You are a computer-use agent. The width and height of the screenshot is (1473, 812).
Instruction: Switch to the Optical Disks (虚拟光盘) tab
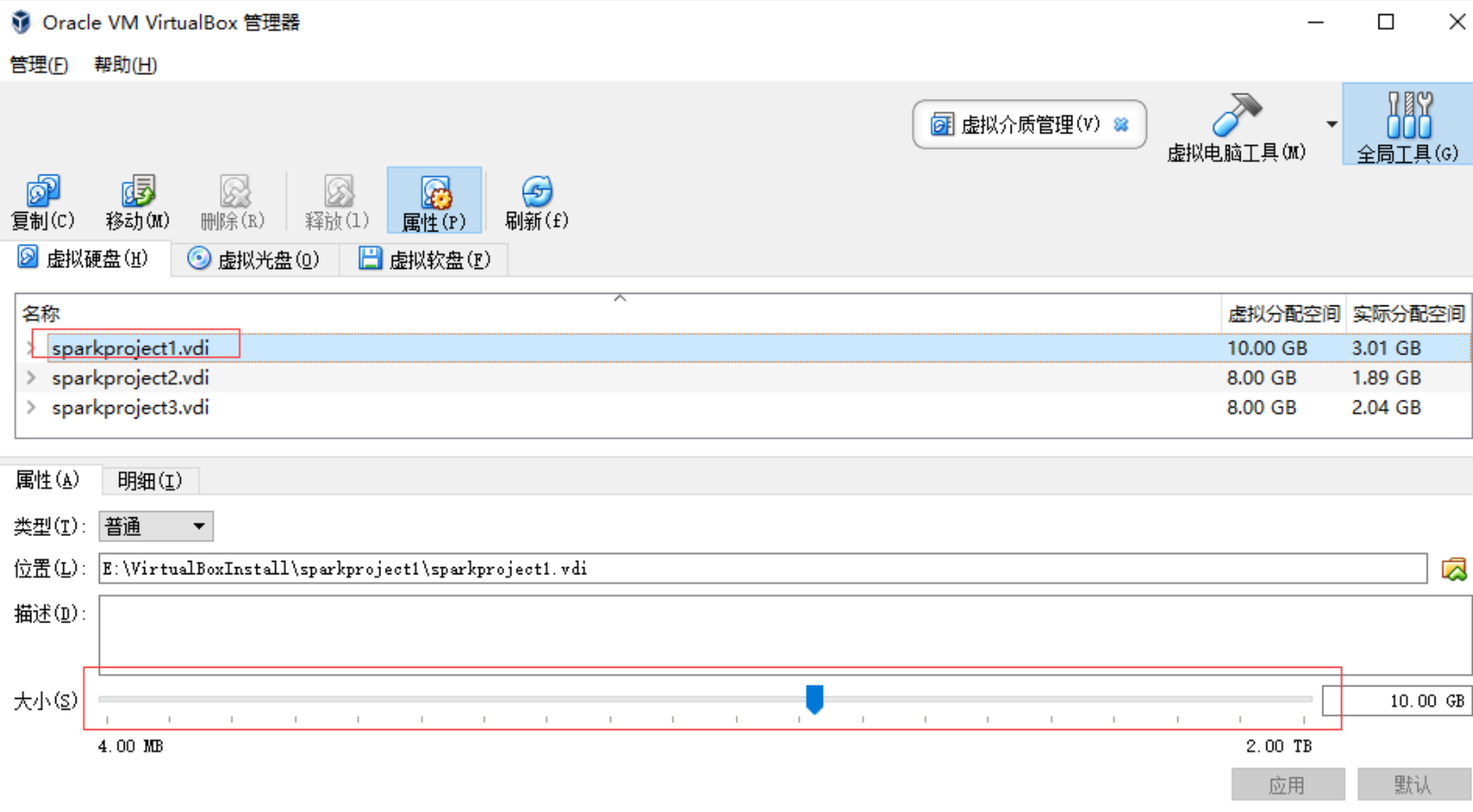[x=255, y=259]
